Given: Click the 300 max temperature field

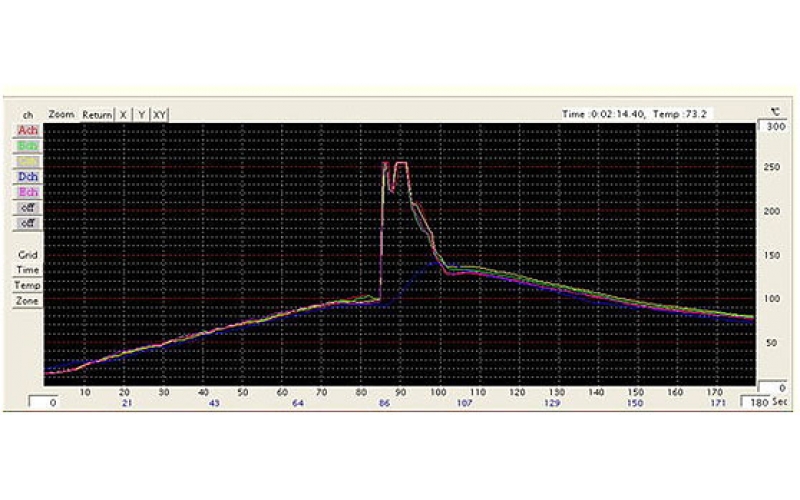Looking at the screenshot, I should point(774,128).
